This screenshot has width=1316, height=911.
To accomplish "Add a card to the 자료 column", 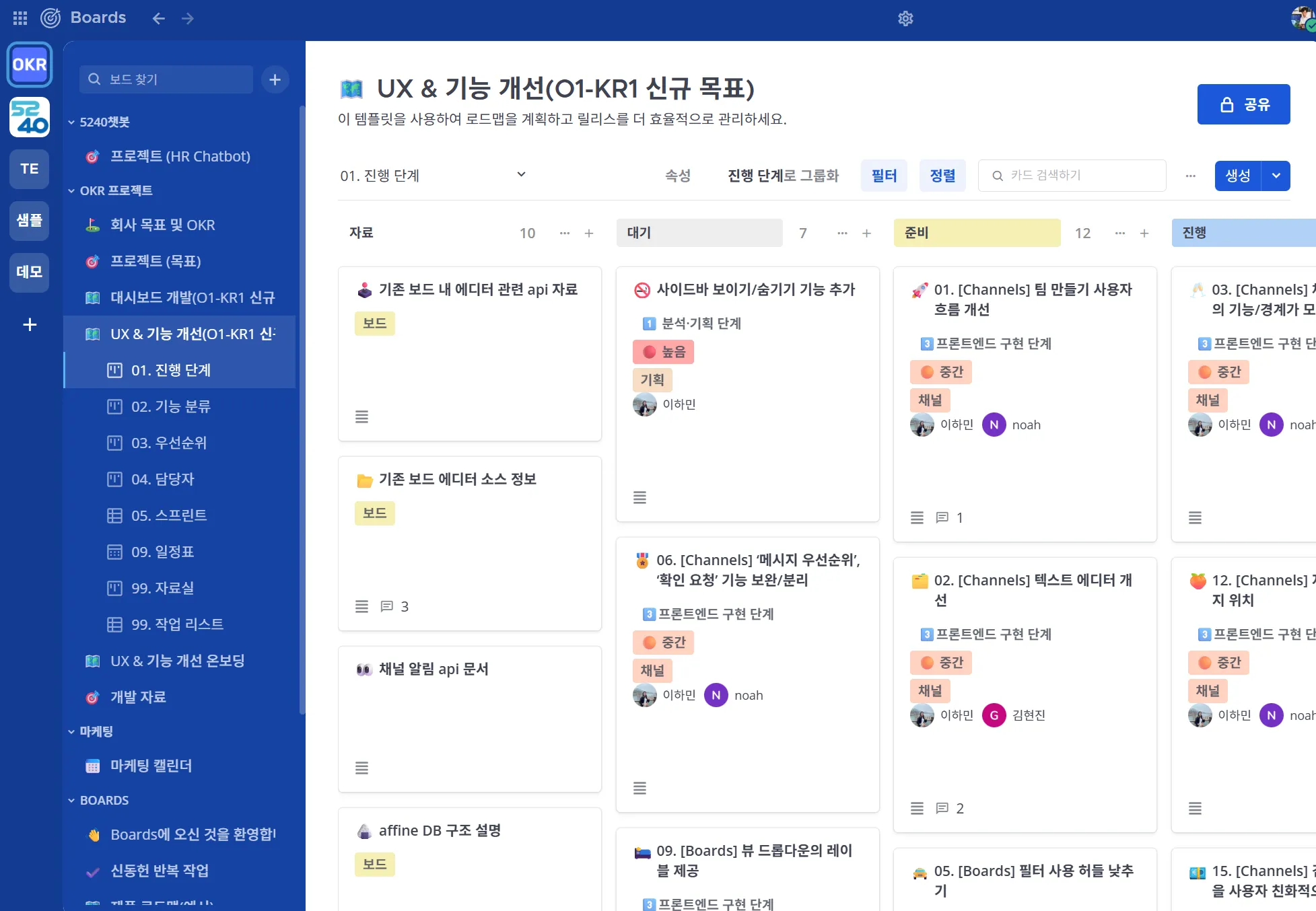I will tap(589, 233).
